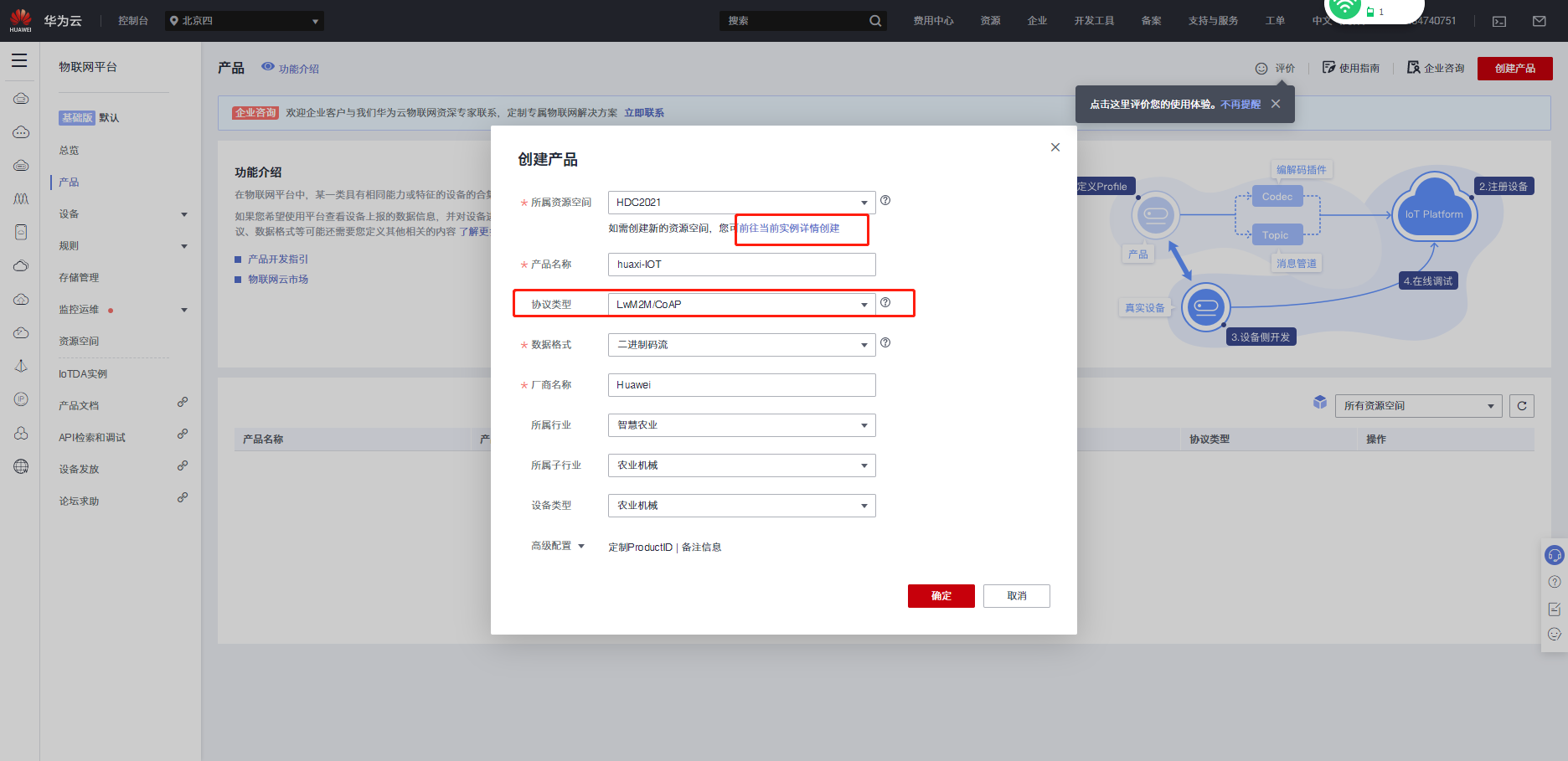Dismiss the 评价 tooltip with its X
Image resolution: width=1568 pixels, height=761 pixels.
[1276, 104]
